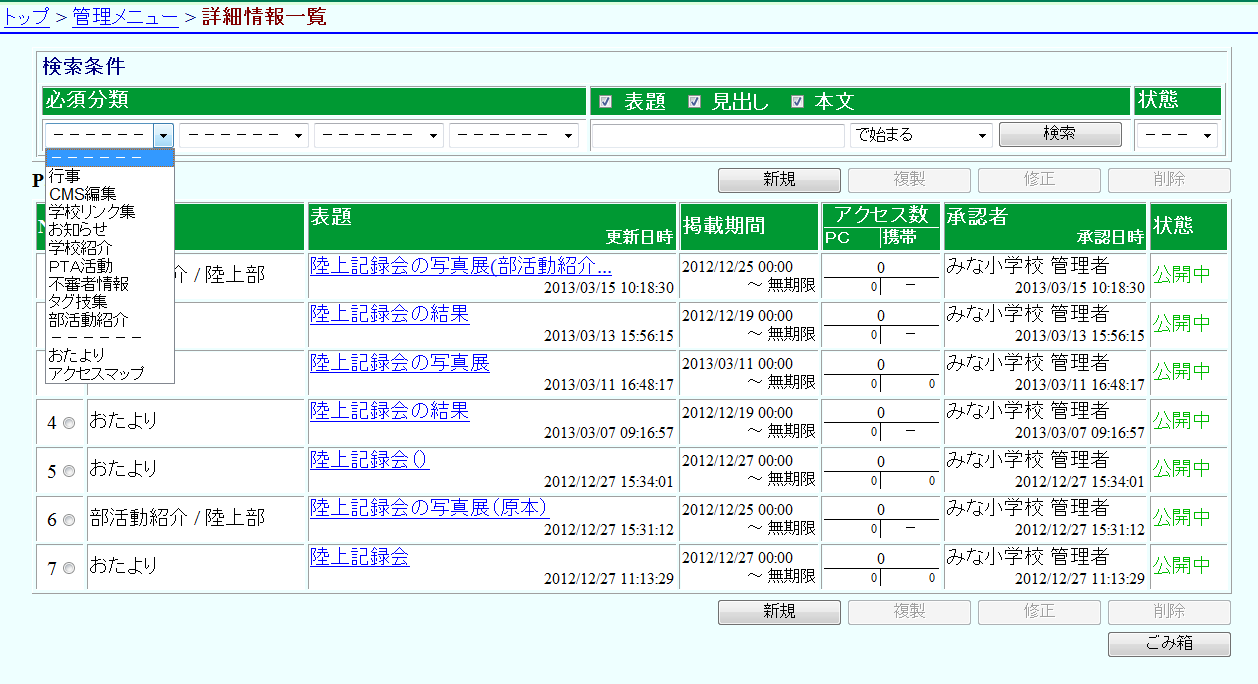Image resolution: width=1258 pixels, height=684 pixels.
Task: Open 陸上記録会の写真展(原本) link
Action: pos(428,507)
